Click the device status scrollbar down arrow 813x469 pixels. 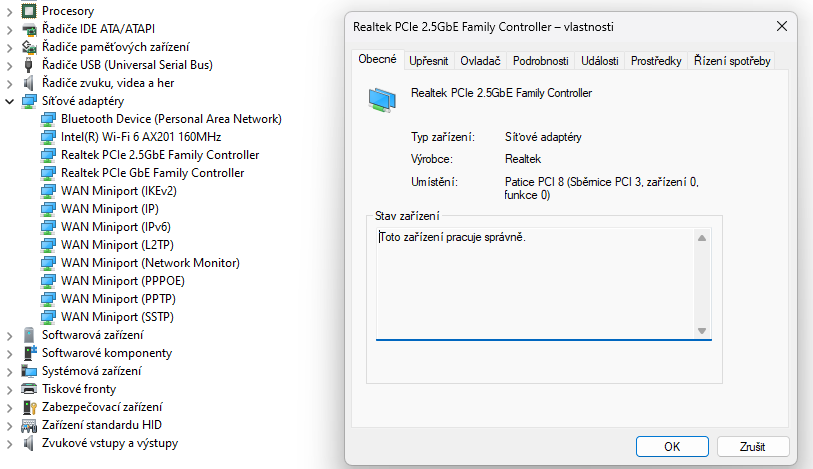(x=702, y=331)
